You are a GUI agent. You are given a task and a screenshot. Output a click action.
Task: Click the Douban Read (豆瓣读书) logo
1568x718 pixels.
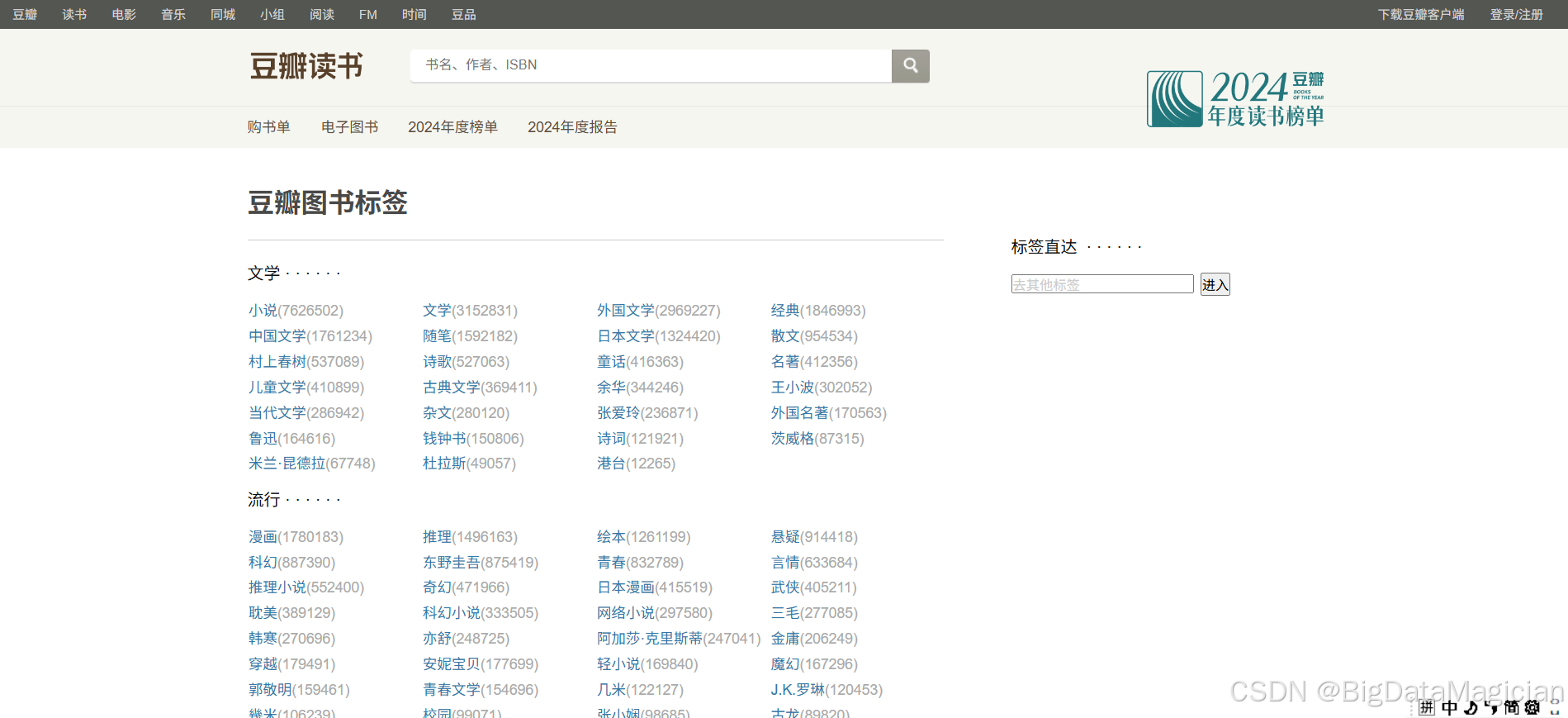click(306, 66)
